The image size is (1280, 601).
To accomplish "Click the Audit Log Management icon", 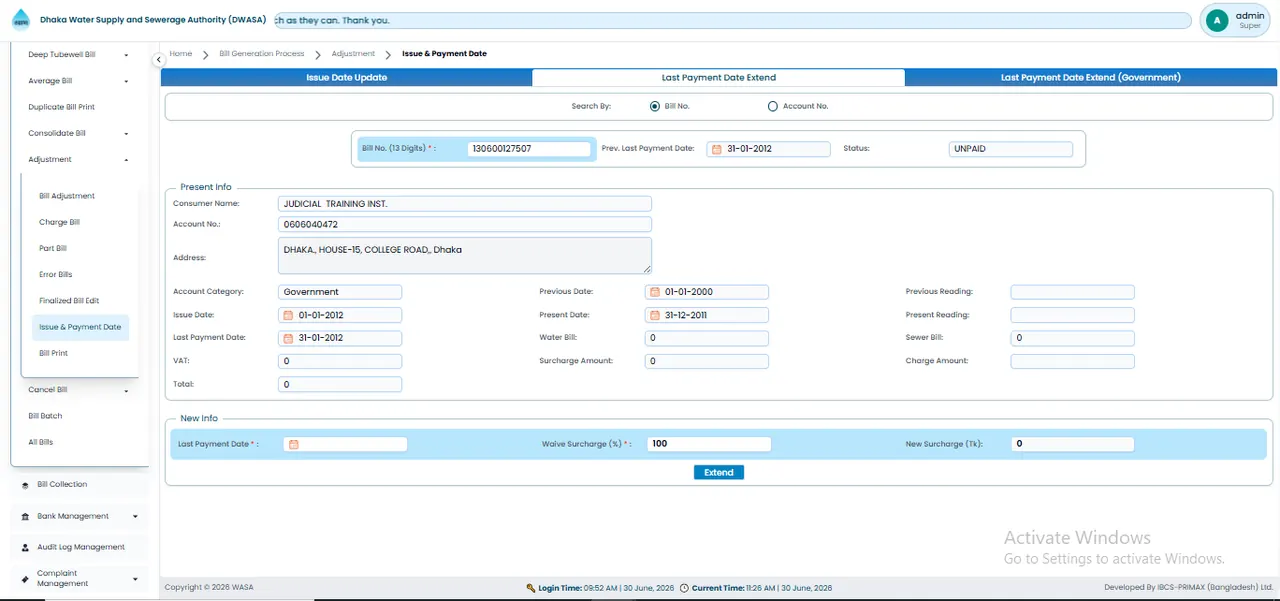I will click(x=24, y=548).
